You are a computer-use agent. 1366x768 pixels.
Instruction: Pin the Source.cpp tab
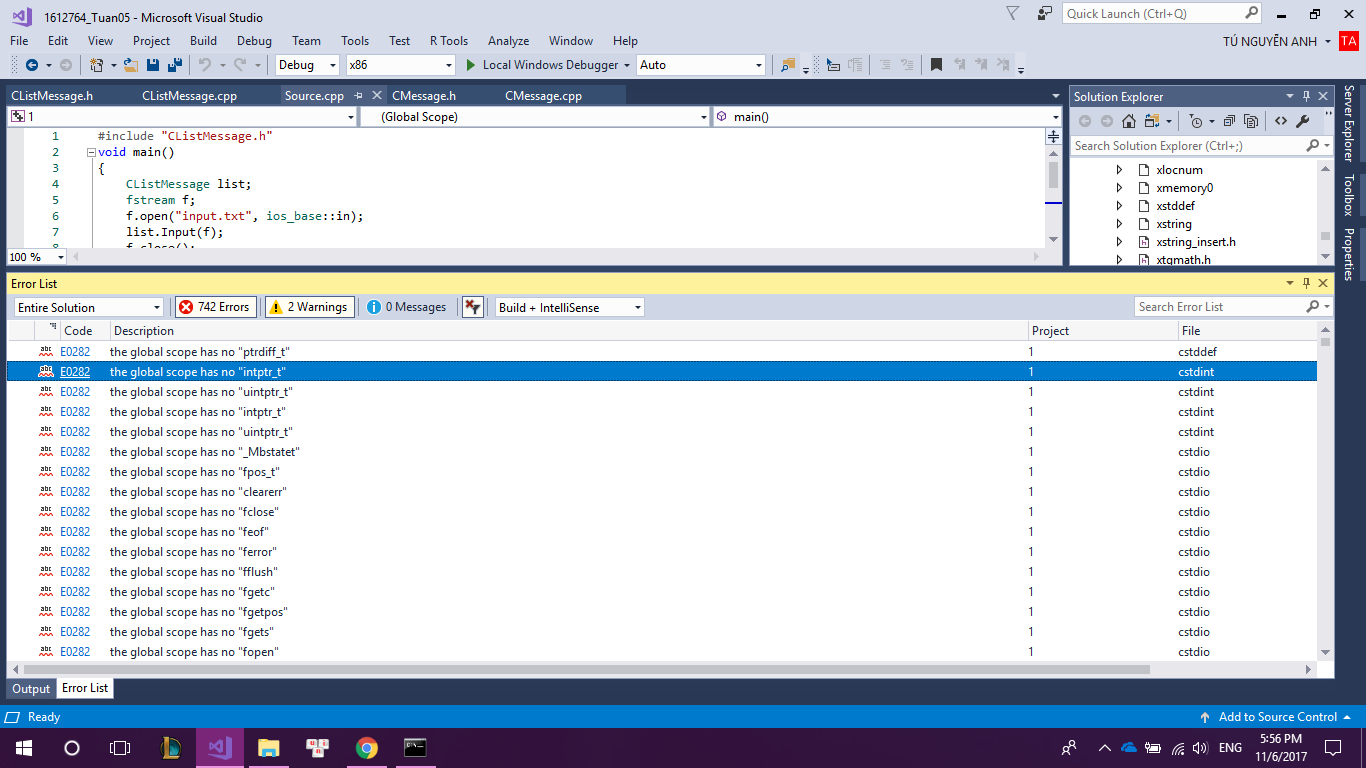coord(359,96)
